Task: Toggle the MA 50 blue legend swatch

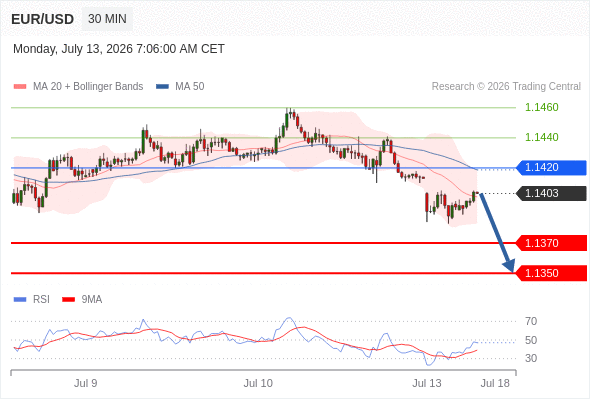Action: click(162, 87)
